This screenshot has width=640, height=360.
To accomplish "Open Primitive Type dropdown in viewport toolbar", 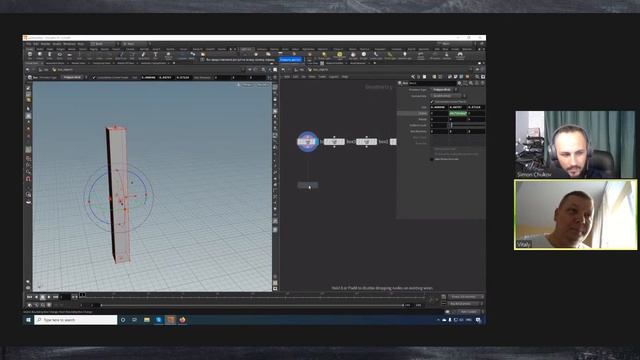I will coord(74,77).
